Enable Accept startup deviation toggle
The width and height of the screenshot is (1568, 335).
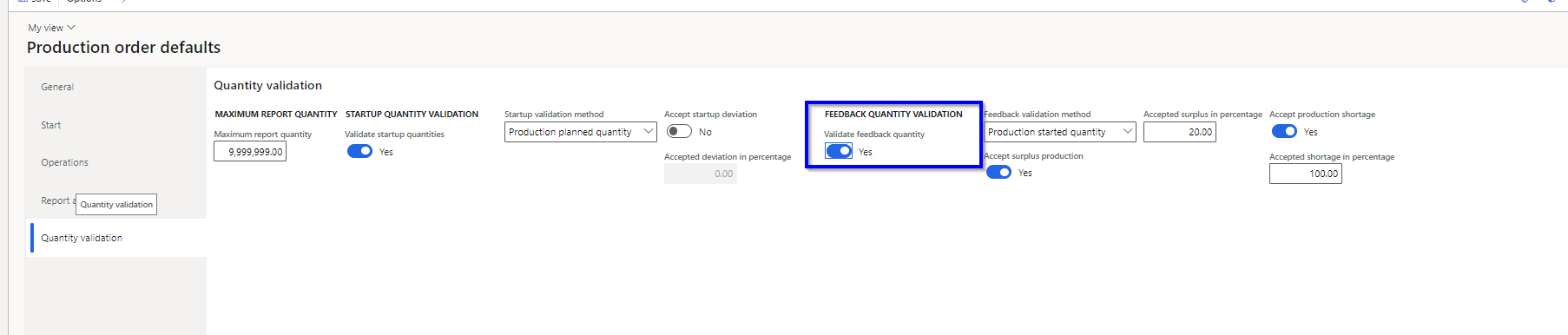coord(679,131)
